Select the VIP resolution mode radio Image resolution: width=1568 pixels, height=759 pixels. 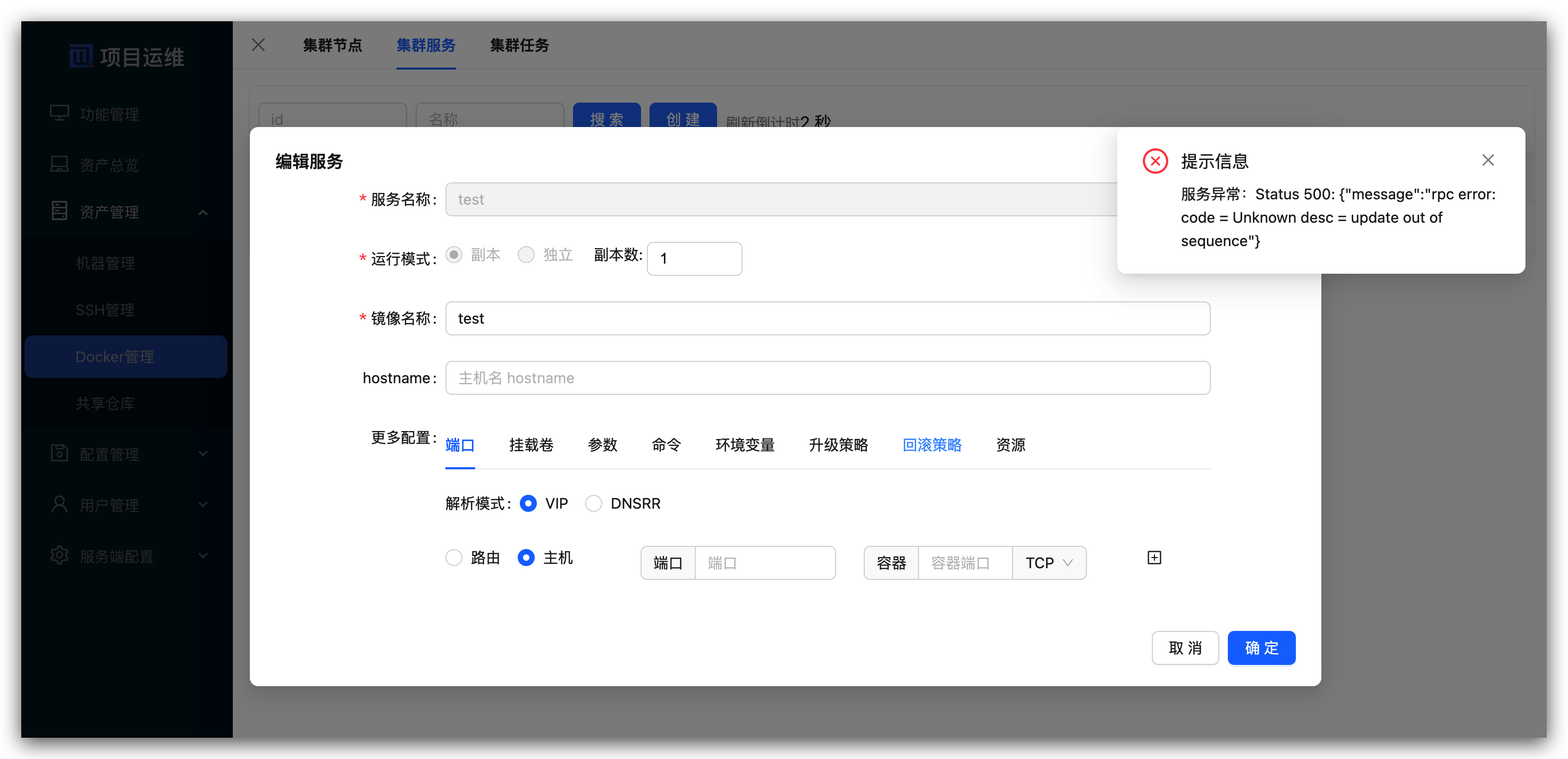(528, 503)
